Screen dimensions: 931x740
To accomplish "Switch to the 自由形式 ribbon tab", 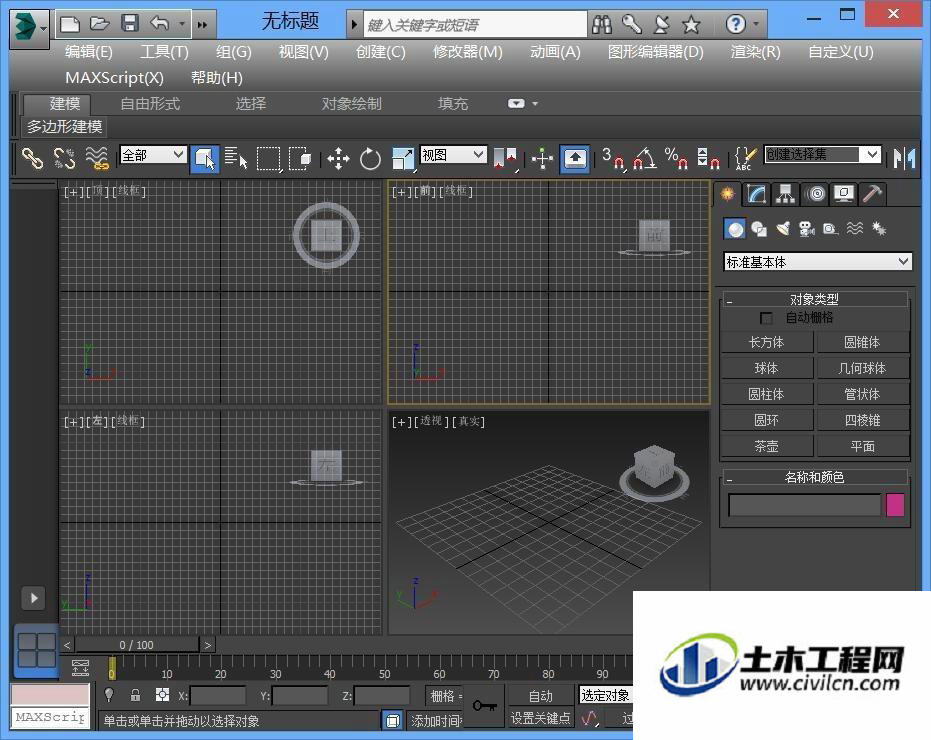I will point(150,103).
